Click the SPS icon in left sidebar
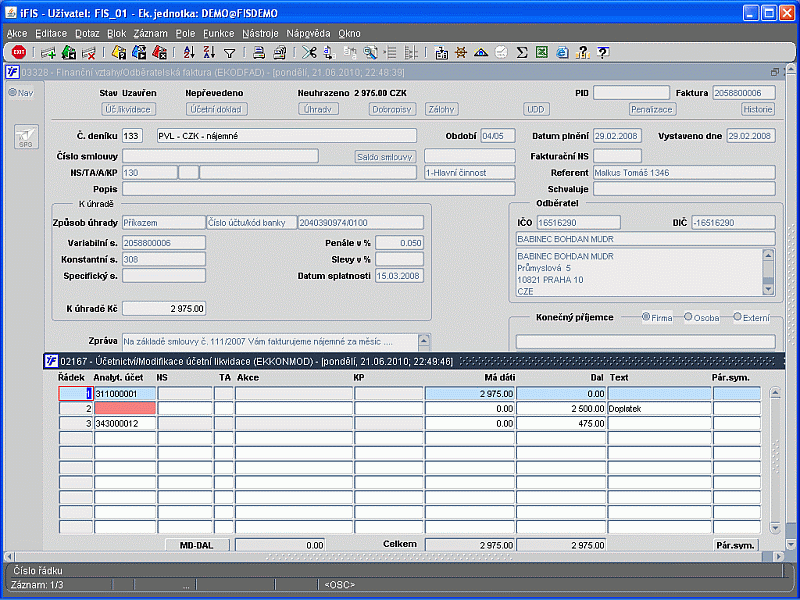The width and height of the screenshot is (800, 600). tap(25, 138)
